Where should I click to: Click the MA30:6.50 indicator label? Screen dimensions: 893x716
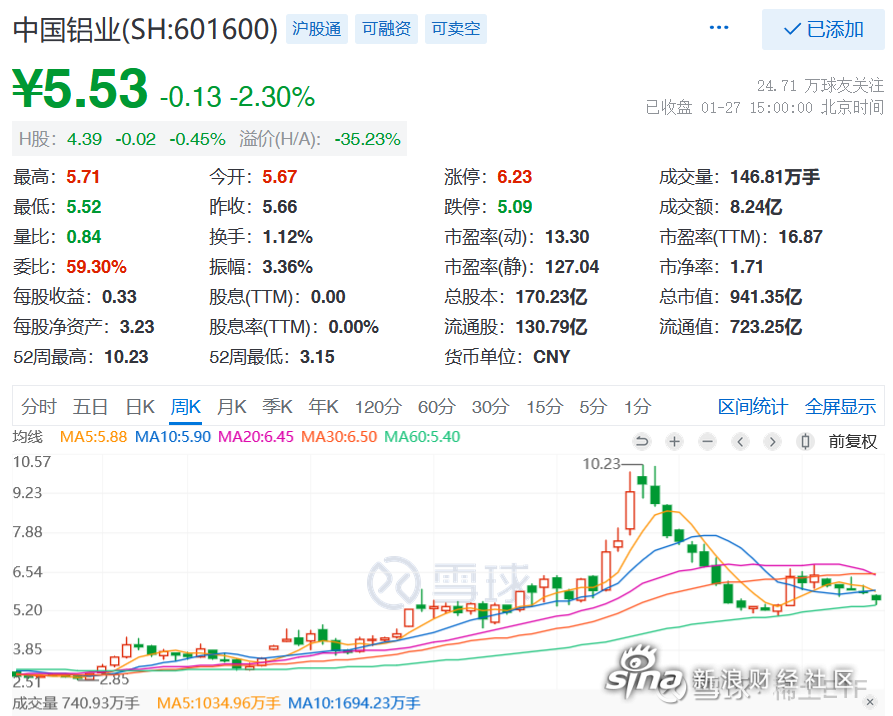click(339, 437)
